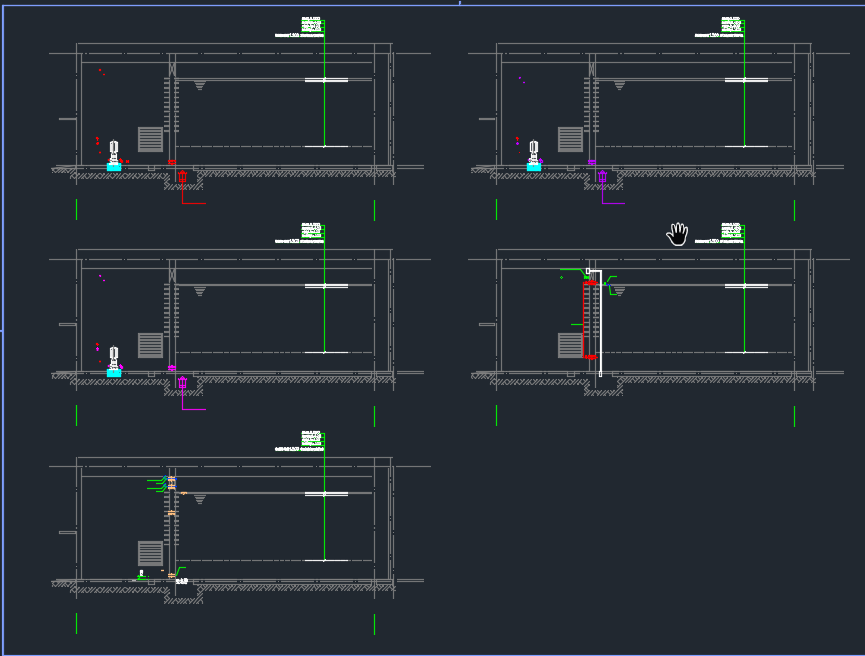Select magenta drain pipe below middle-left section
Screen dimensions: 865x656
point(193,399)
